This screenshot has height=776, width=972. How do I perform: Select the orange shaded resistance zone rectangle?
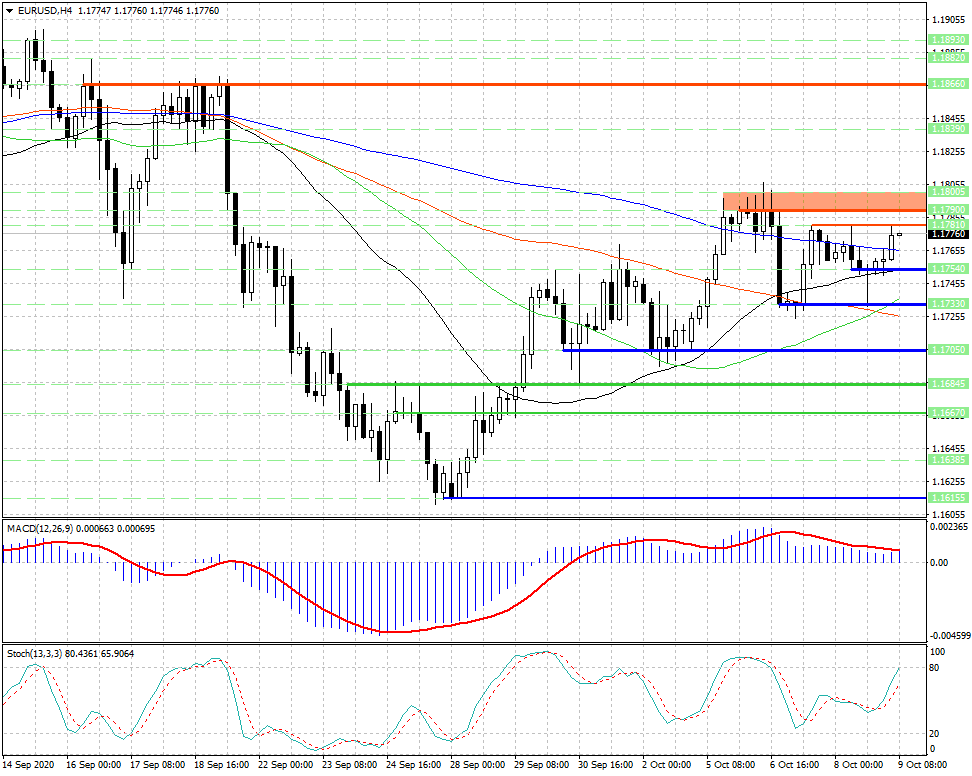[824, 201]
